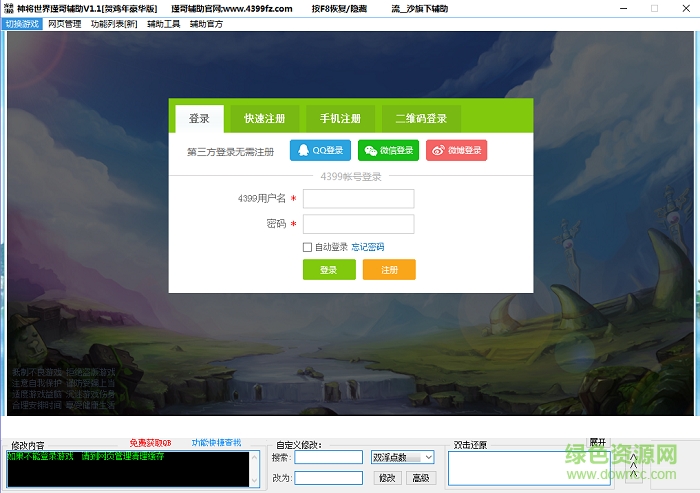The height and width of the screenshot is (493, 700).
Task: Open the 辅助工具 menu
Action: click(x=163, y=24)
